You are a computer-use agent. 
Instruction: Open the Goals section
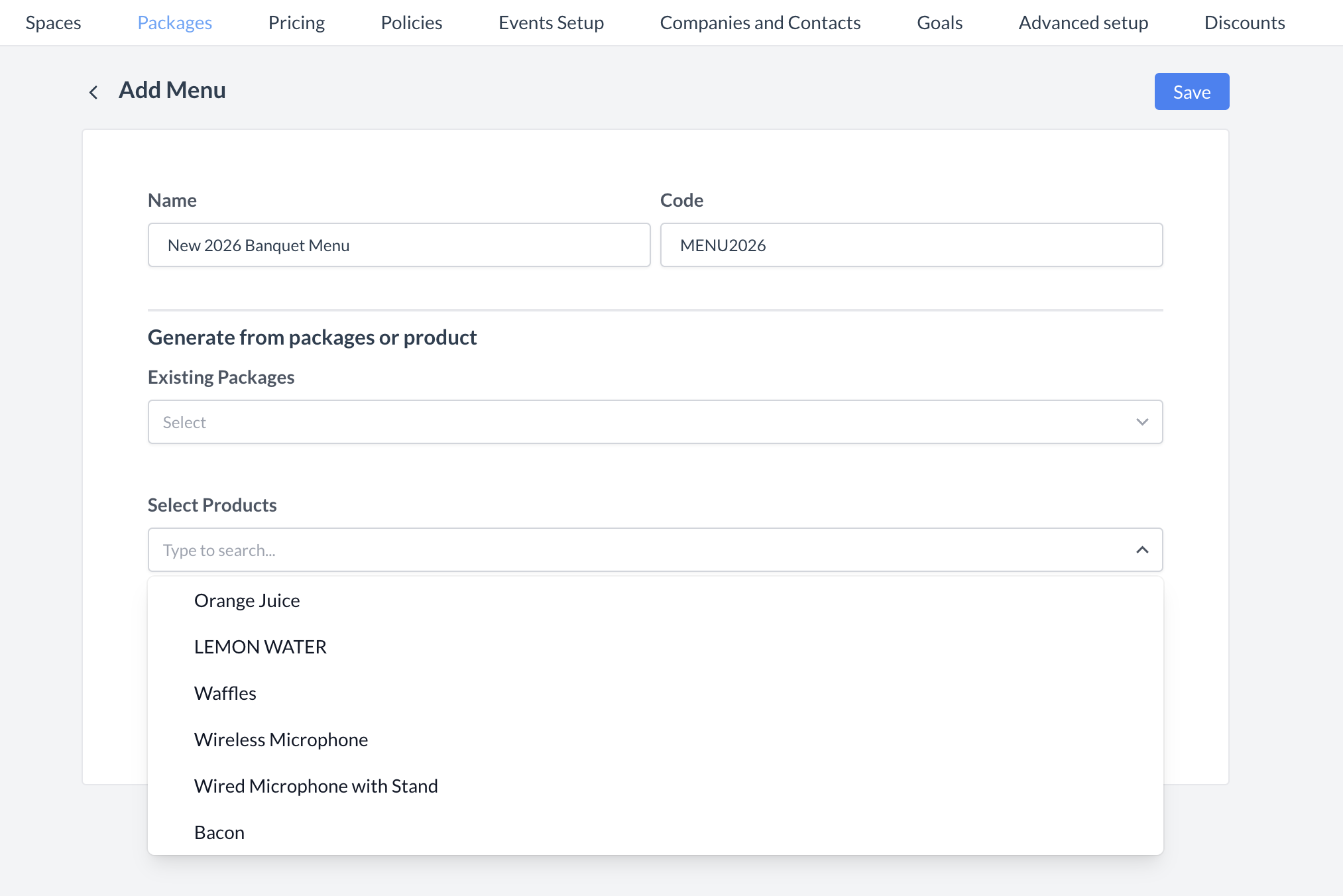point(939,22)
